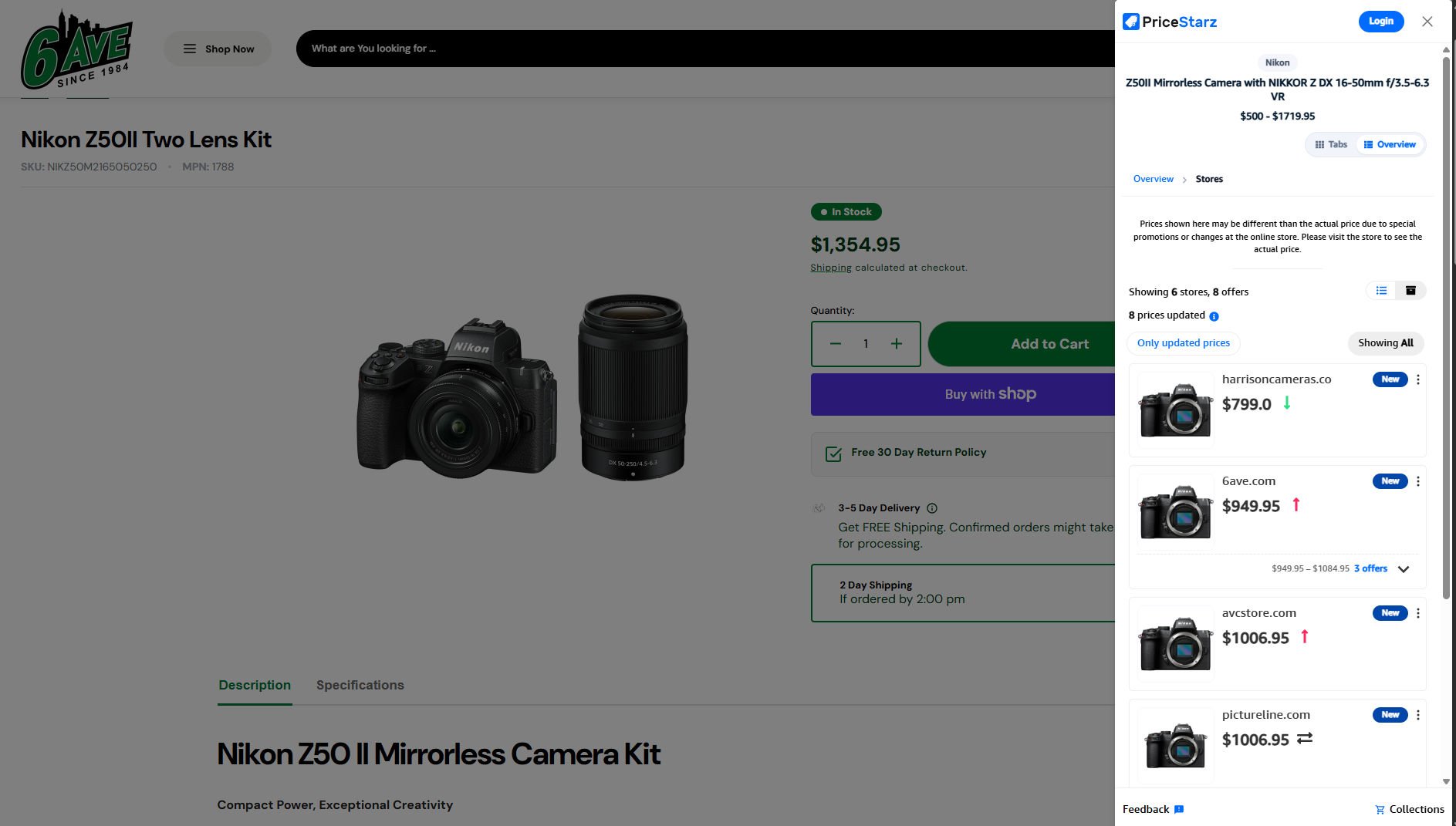
Task: Open the 3 offers link
Action: [x=1370, y=568]
